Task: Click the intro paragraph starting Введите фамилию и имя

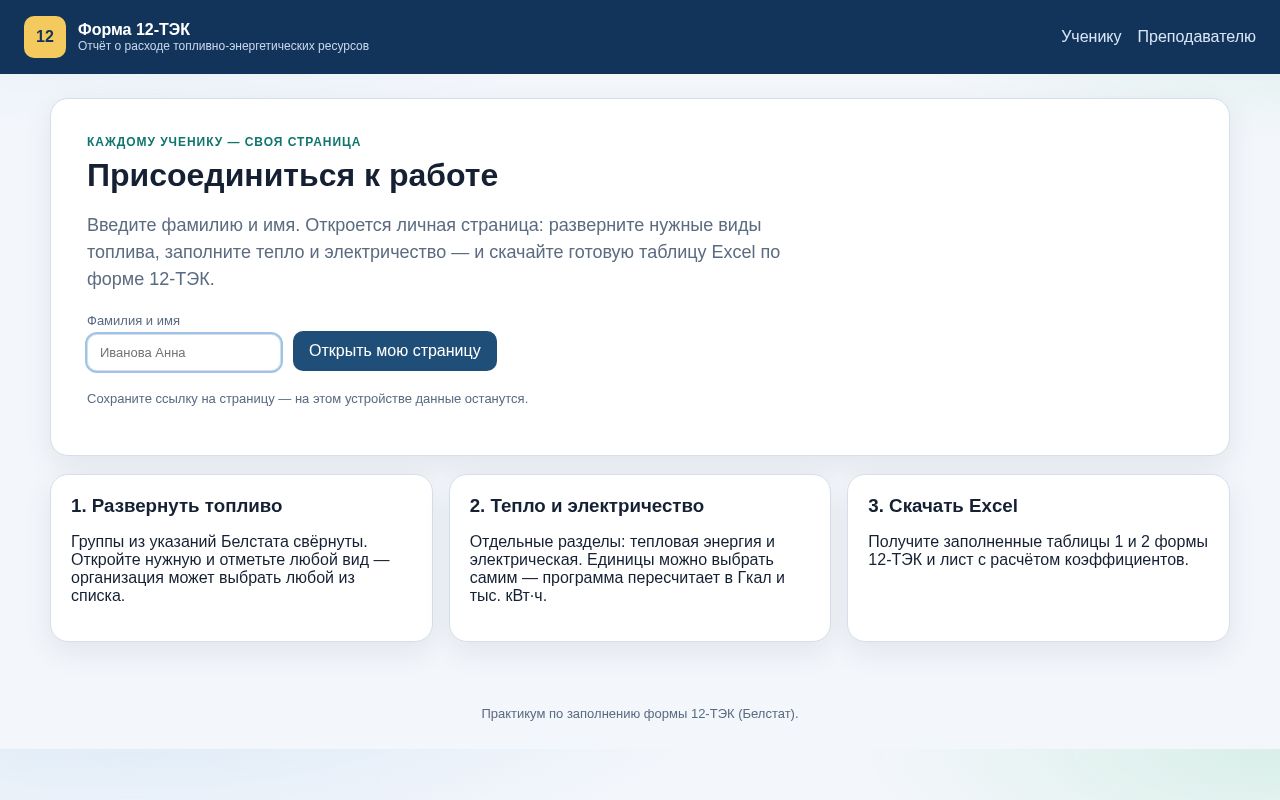Action: tap(434, 252)
